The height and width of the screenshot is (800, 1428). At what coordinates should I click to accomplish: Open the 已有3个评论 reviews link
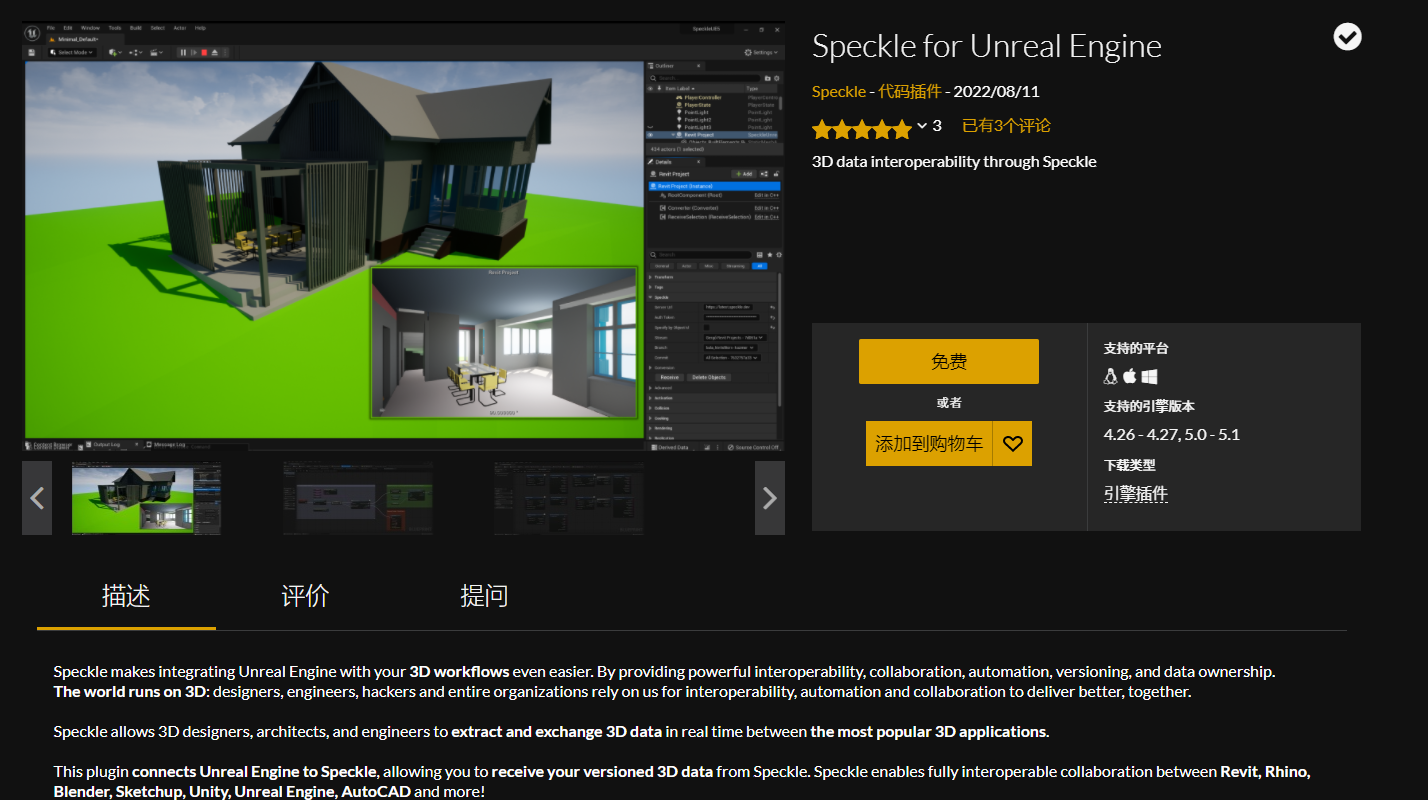coord(1006,126)
